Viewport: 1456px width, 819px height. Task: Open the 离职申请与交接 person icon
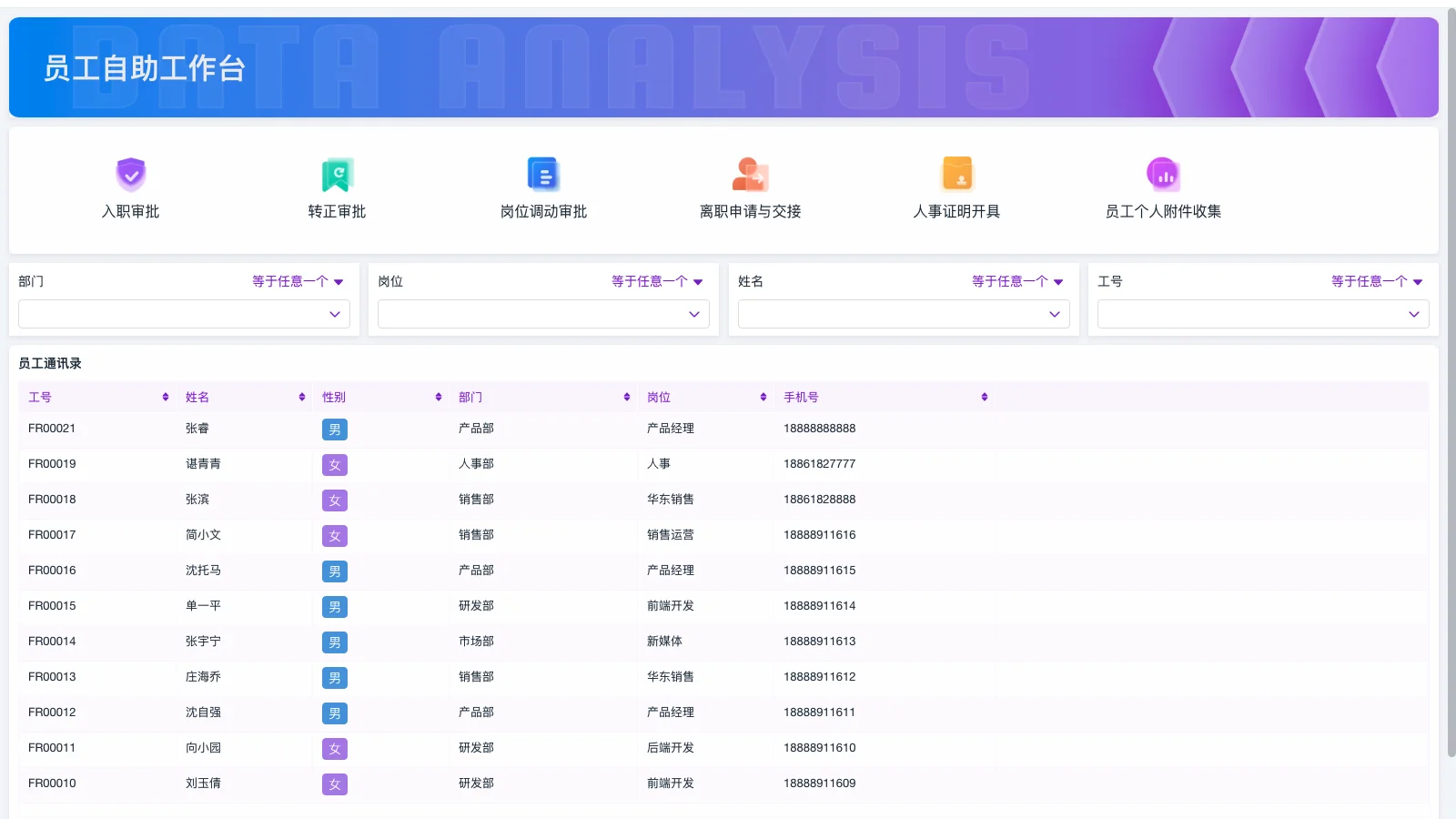(x=750, y=174)
